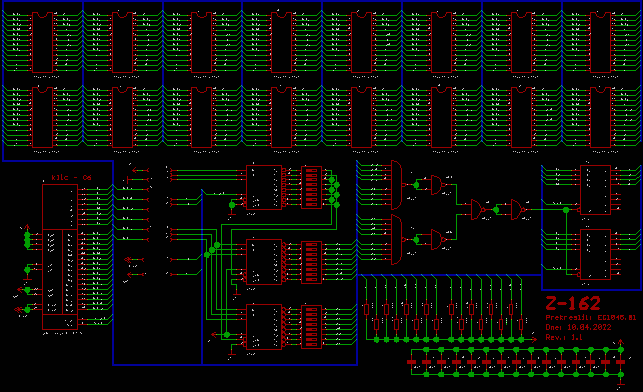Select the upper 8-input NAND gate symbol

(397, 185)
